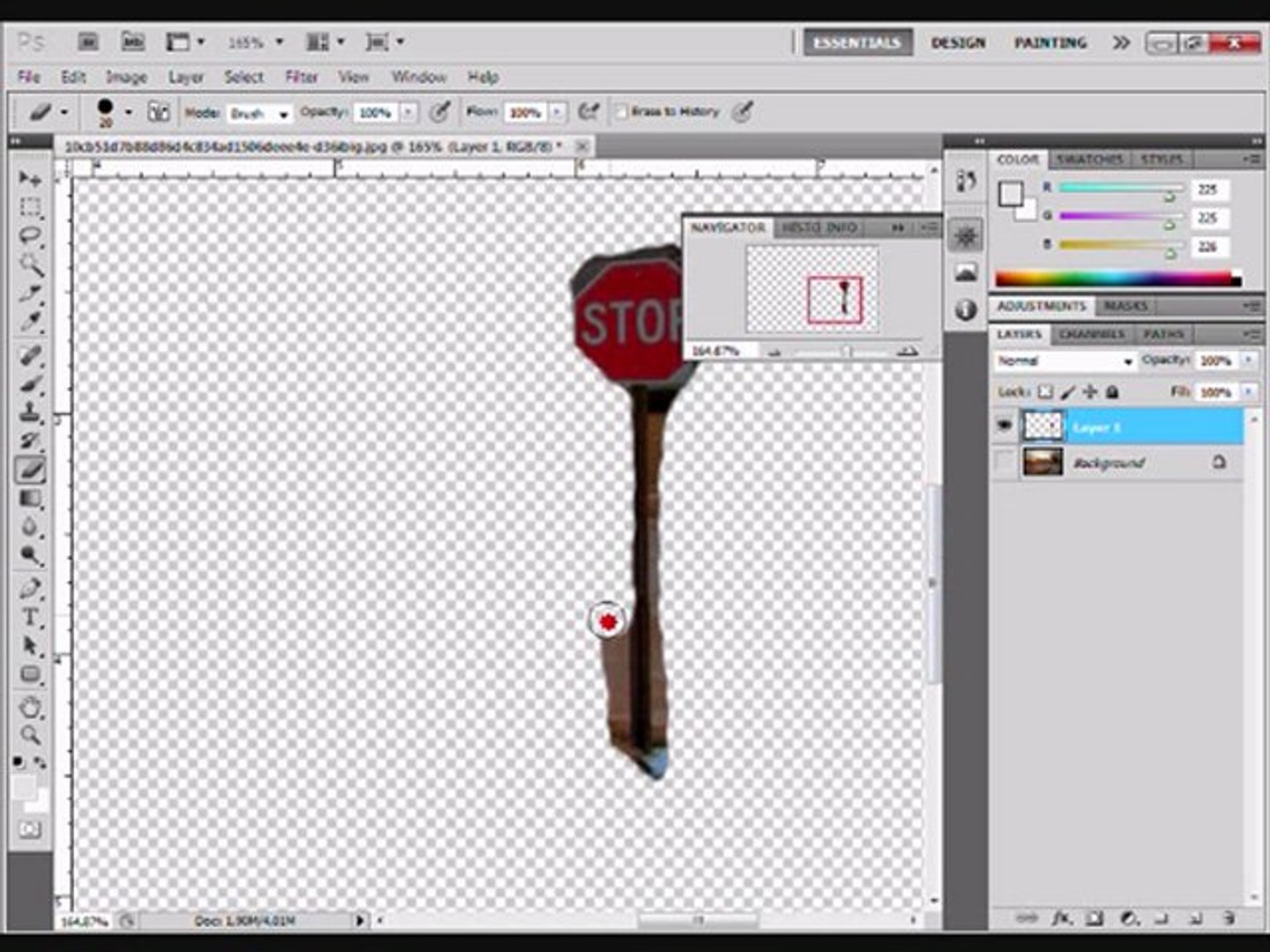This screenshot has width=1270, height=952.
Task: Select the Eyedropper tool
Action: click(x=30, y=321)
